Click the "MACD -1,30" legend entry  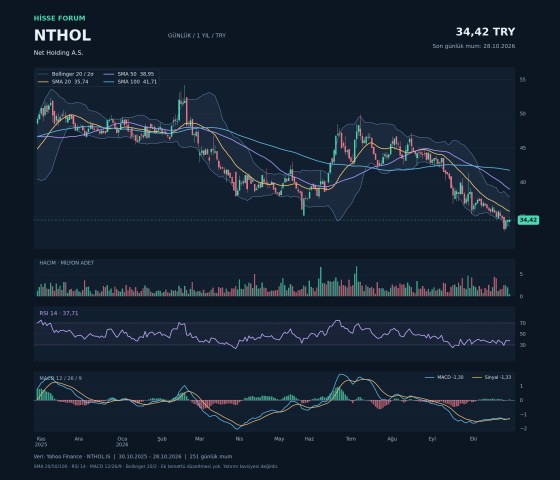click(x=444, y=378)
